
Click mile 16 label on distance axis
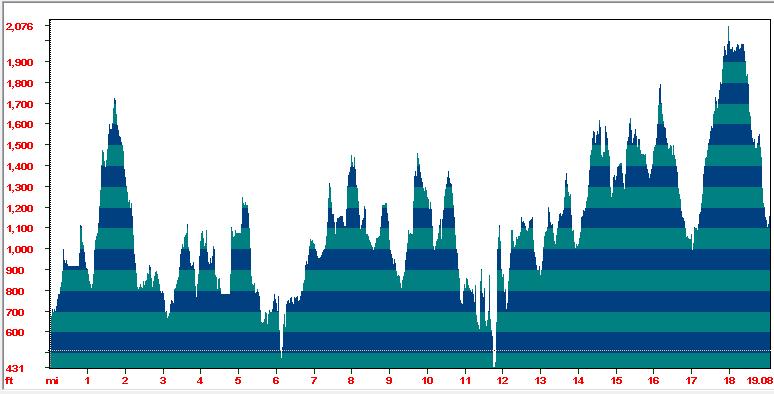click(x=654, y=381)
